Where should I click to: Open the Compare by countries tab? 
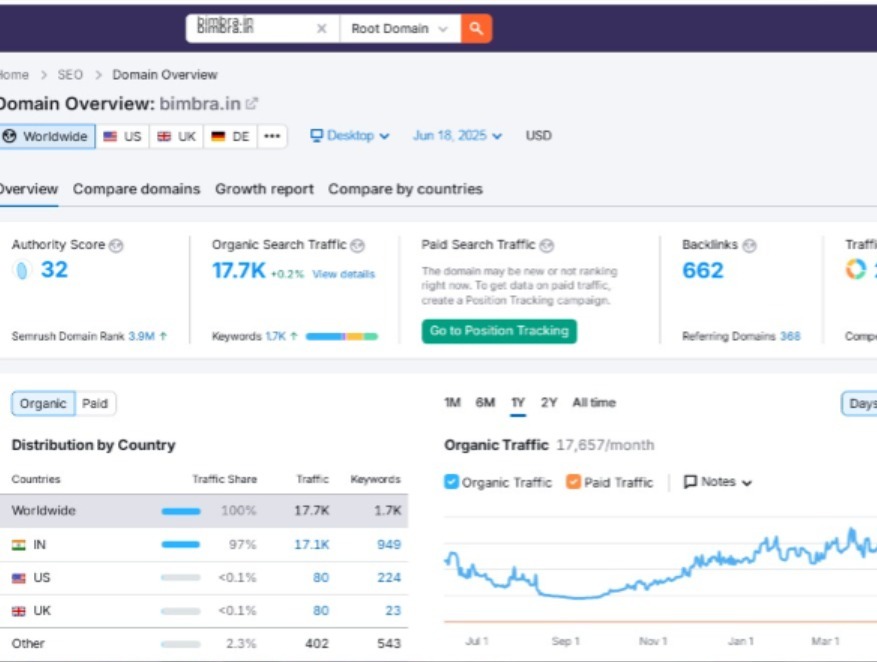point(406,189)
